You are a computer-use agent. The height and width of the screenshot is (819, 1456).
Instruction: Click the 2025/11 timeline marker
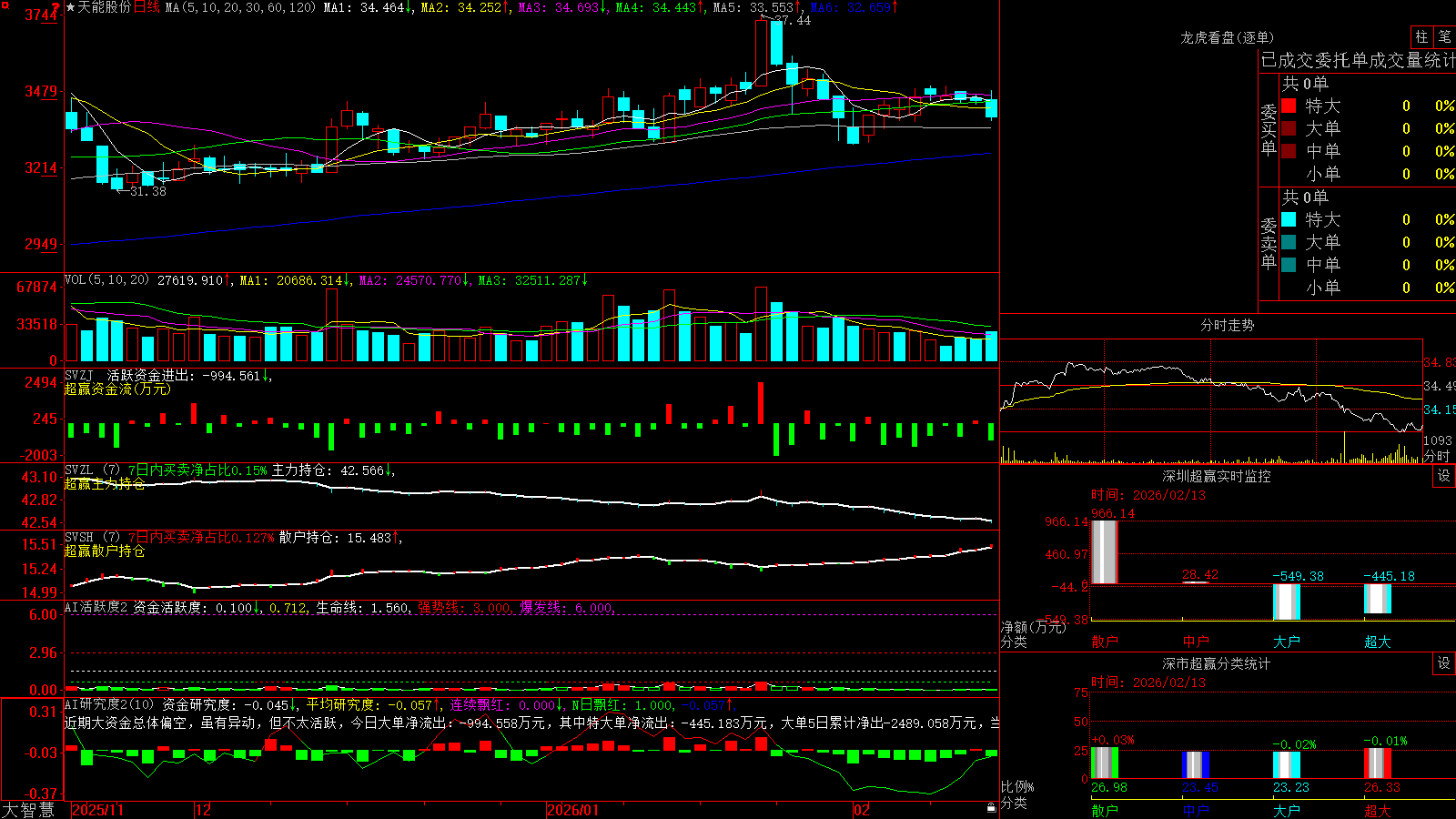[97, 810]
